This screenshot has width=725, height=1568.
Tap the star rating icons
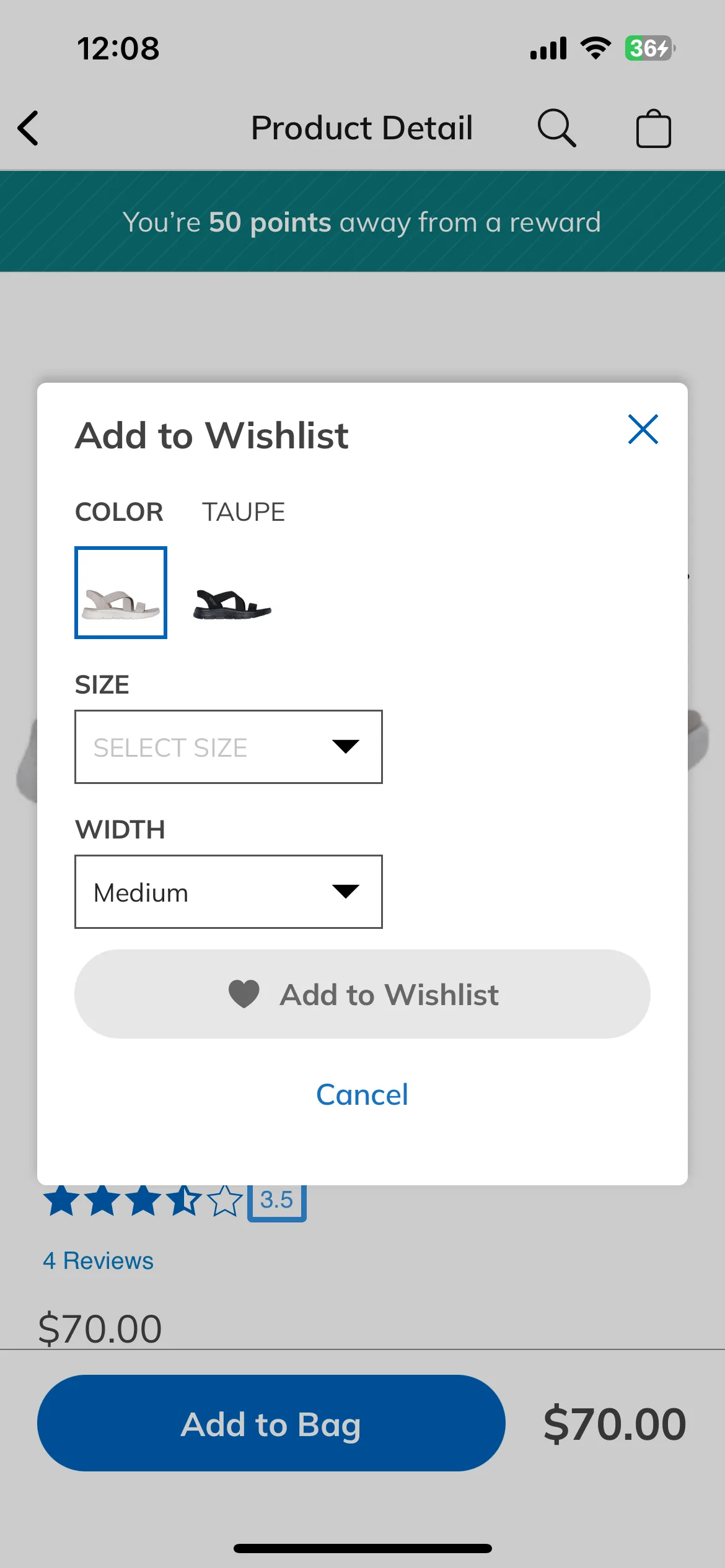[x=142, y=1200]
